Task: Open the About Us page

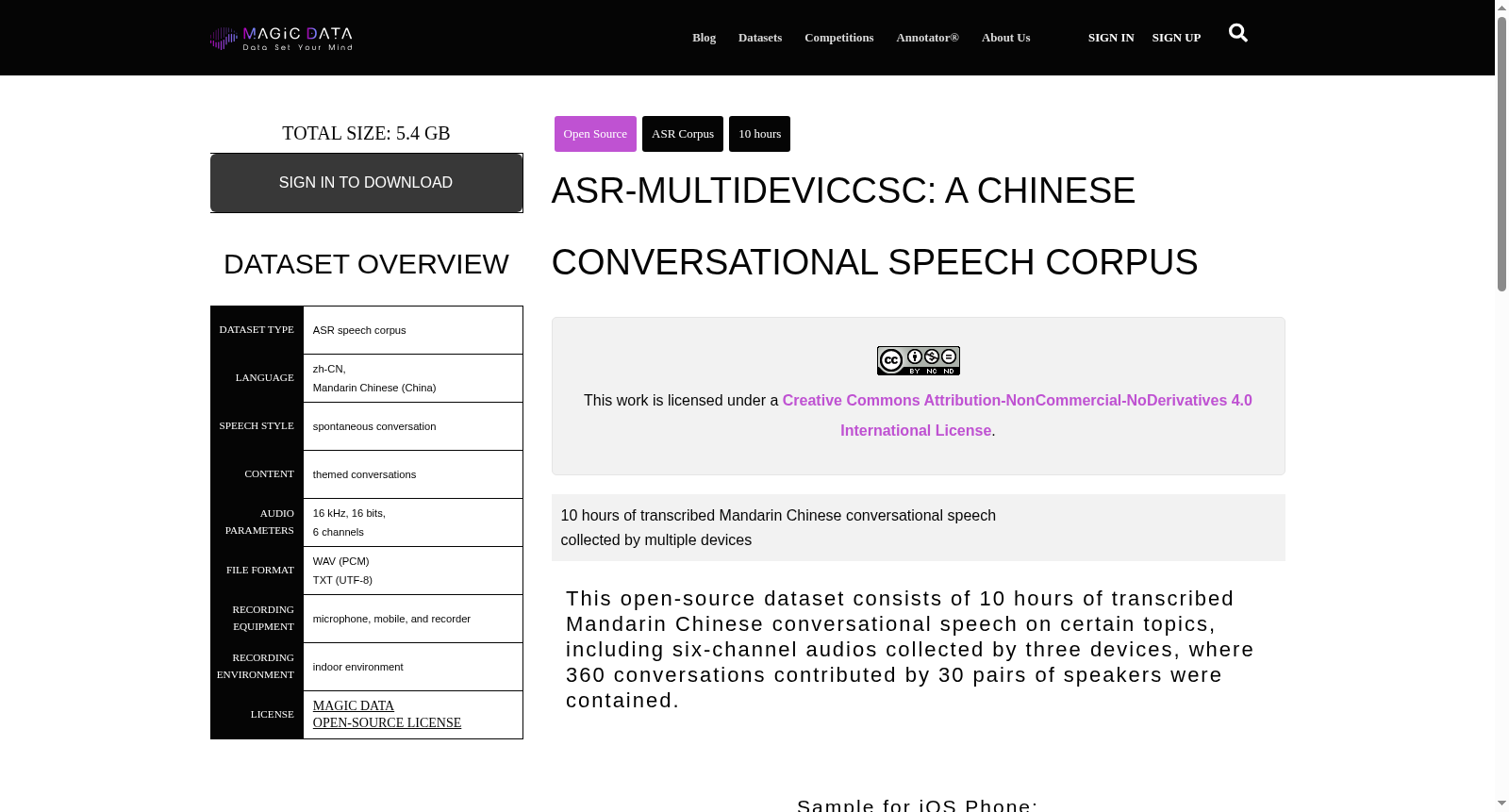Action: point(1005,38)
